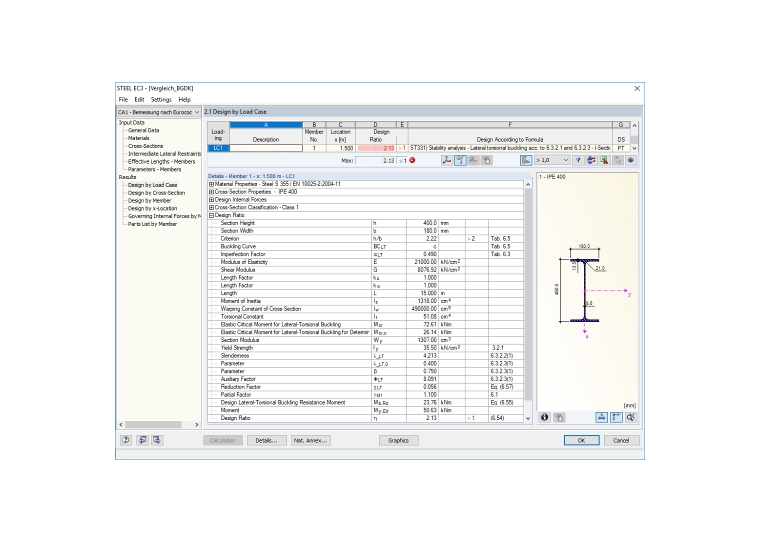Go to the previous input table
760x542 pixels.
(x=142, y=440)
